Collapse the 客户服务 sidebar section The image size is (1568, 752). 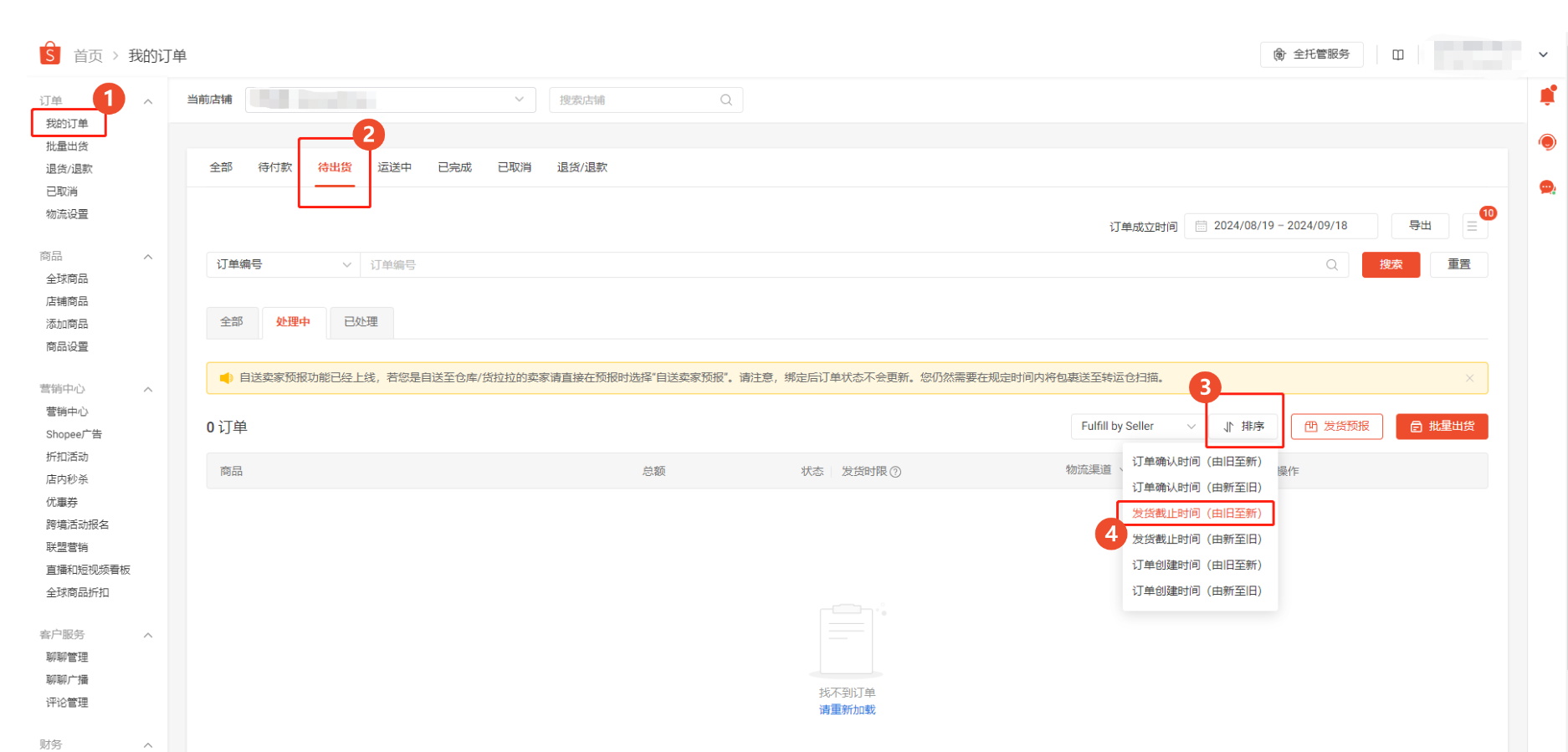[148, 635]
